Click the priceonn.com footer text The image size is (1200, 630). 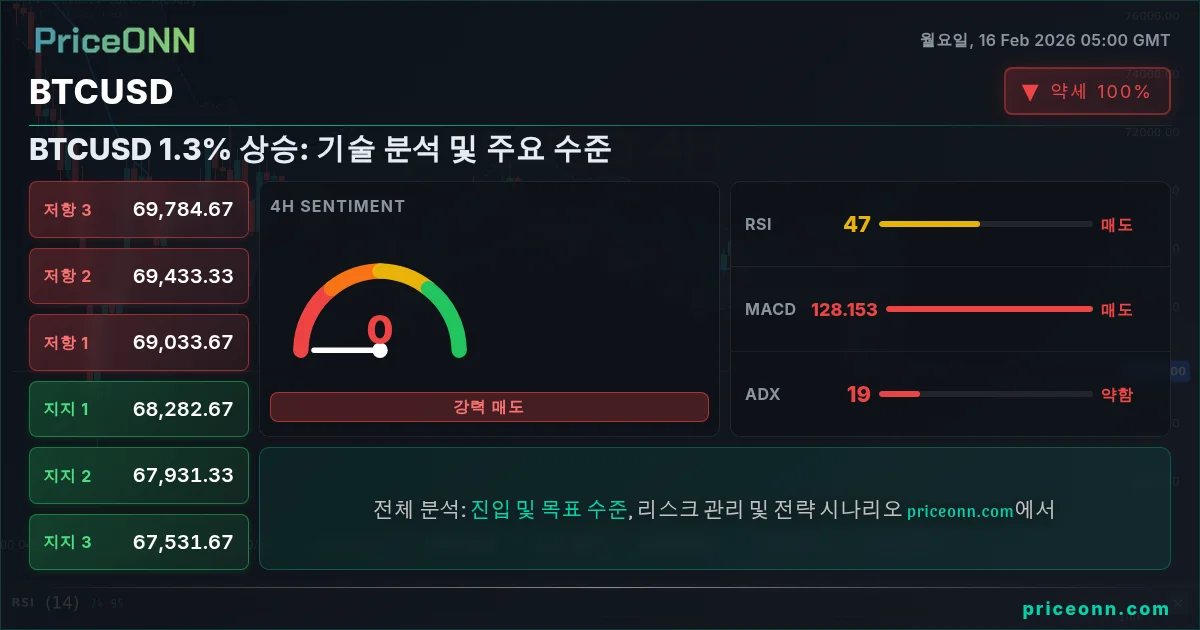[1096, 608]
